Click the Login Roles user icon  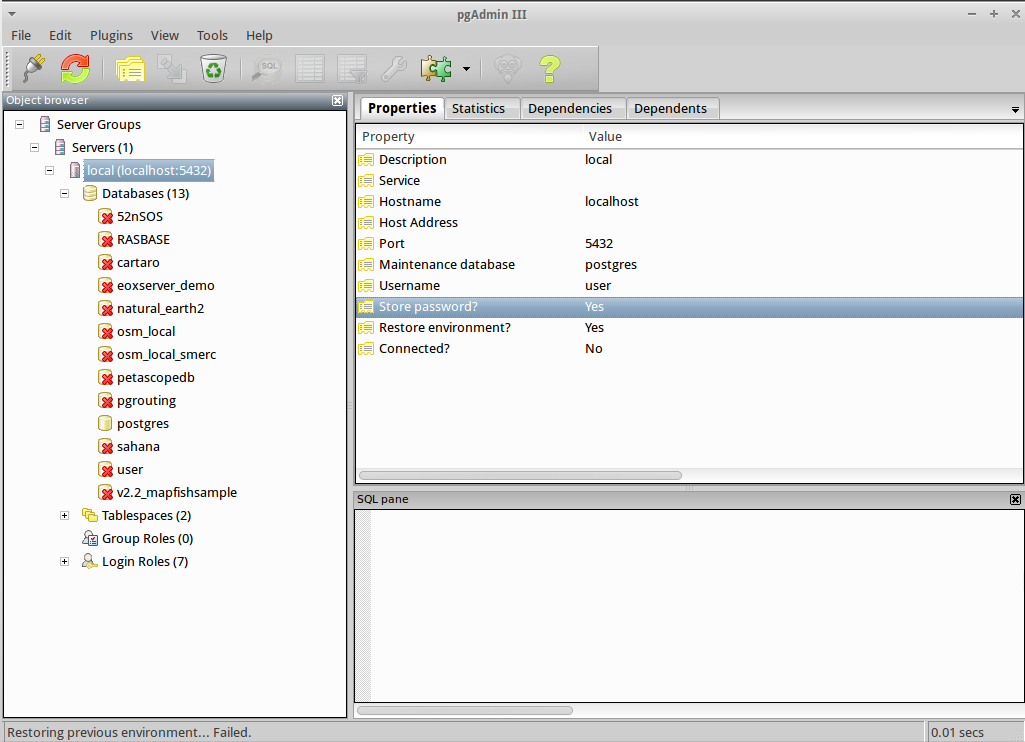90,562
